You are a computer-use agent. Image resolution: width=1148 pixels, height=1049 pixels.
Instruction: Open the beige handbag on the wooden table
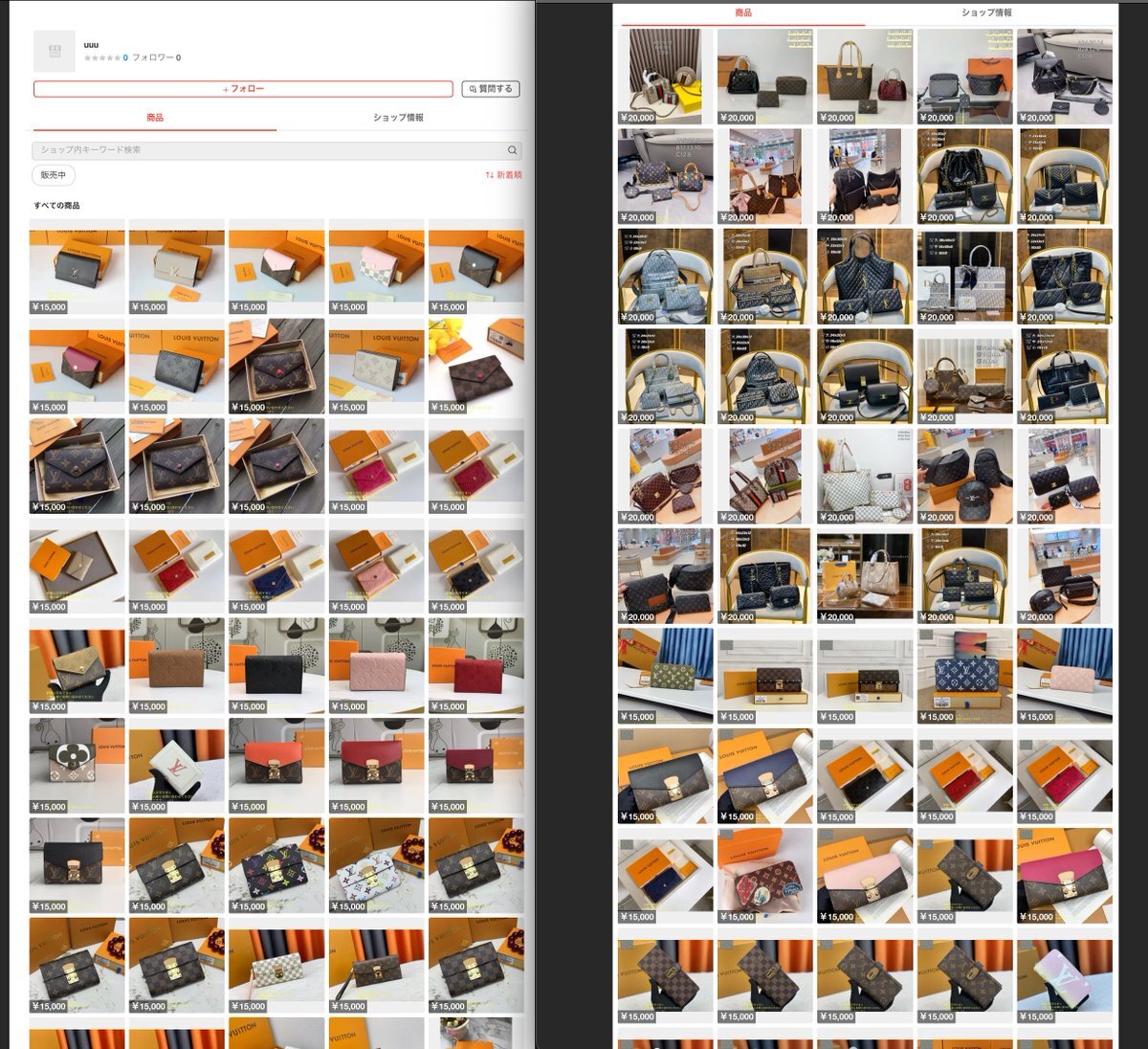865,576
